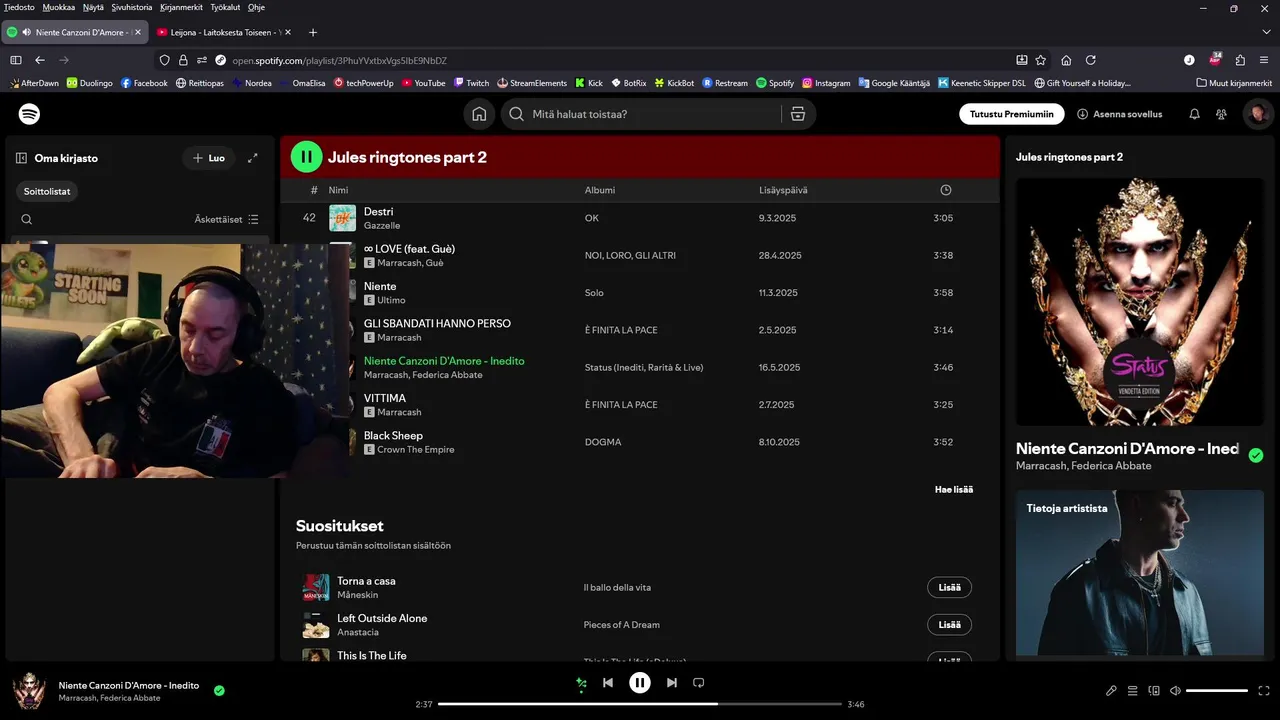
Task: Sort by Lisäyspäivä column header
Action: [x=783, y=190]
